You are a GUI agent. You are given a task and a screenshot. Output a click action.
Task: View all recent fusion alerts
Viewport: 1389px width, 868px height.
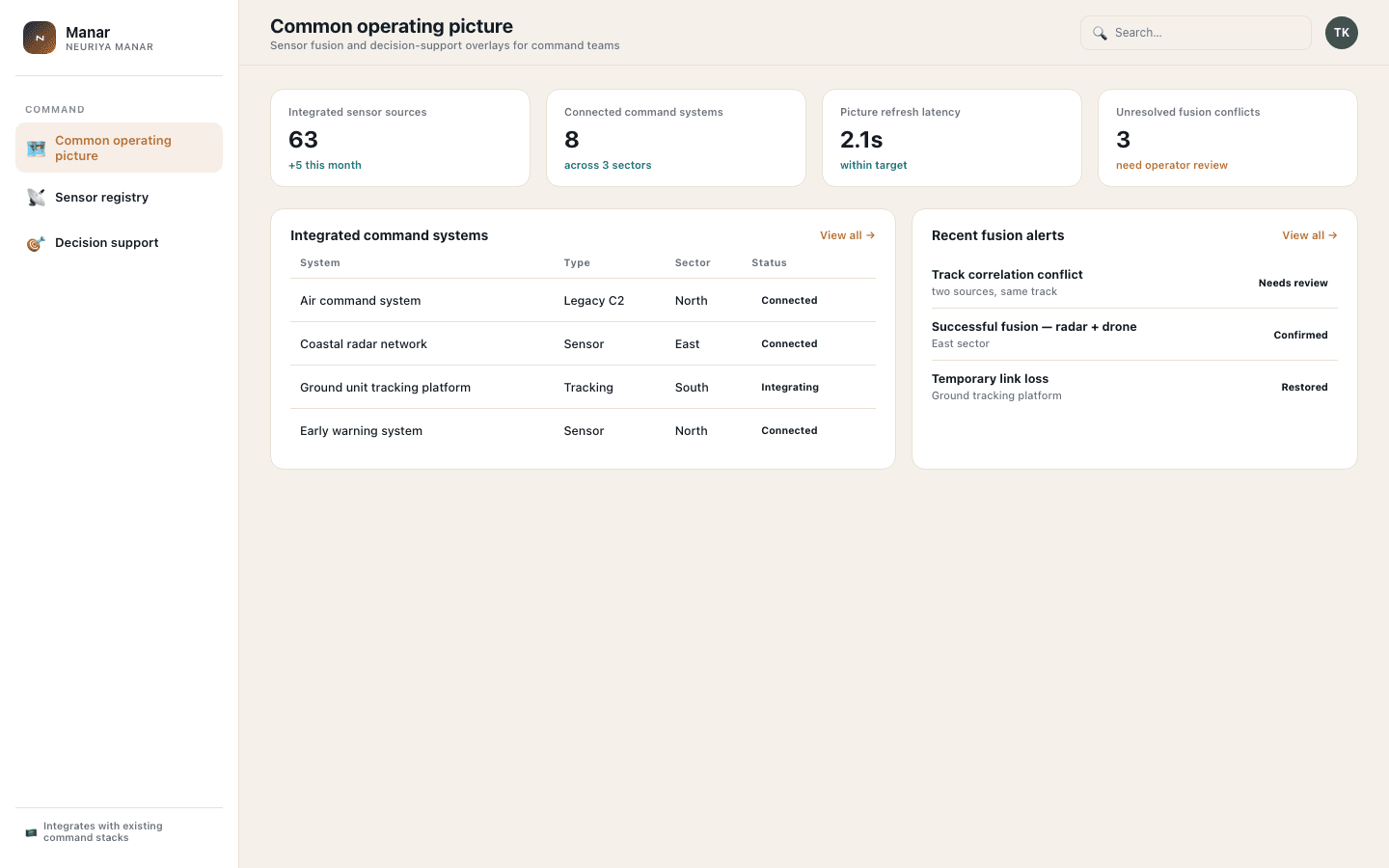[x=1309, y=235]
